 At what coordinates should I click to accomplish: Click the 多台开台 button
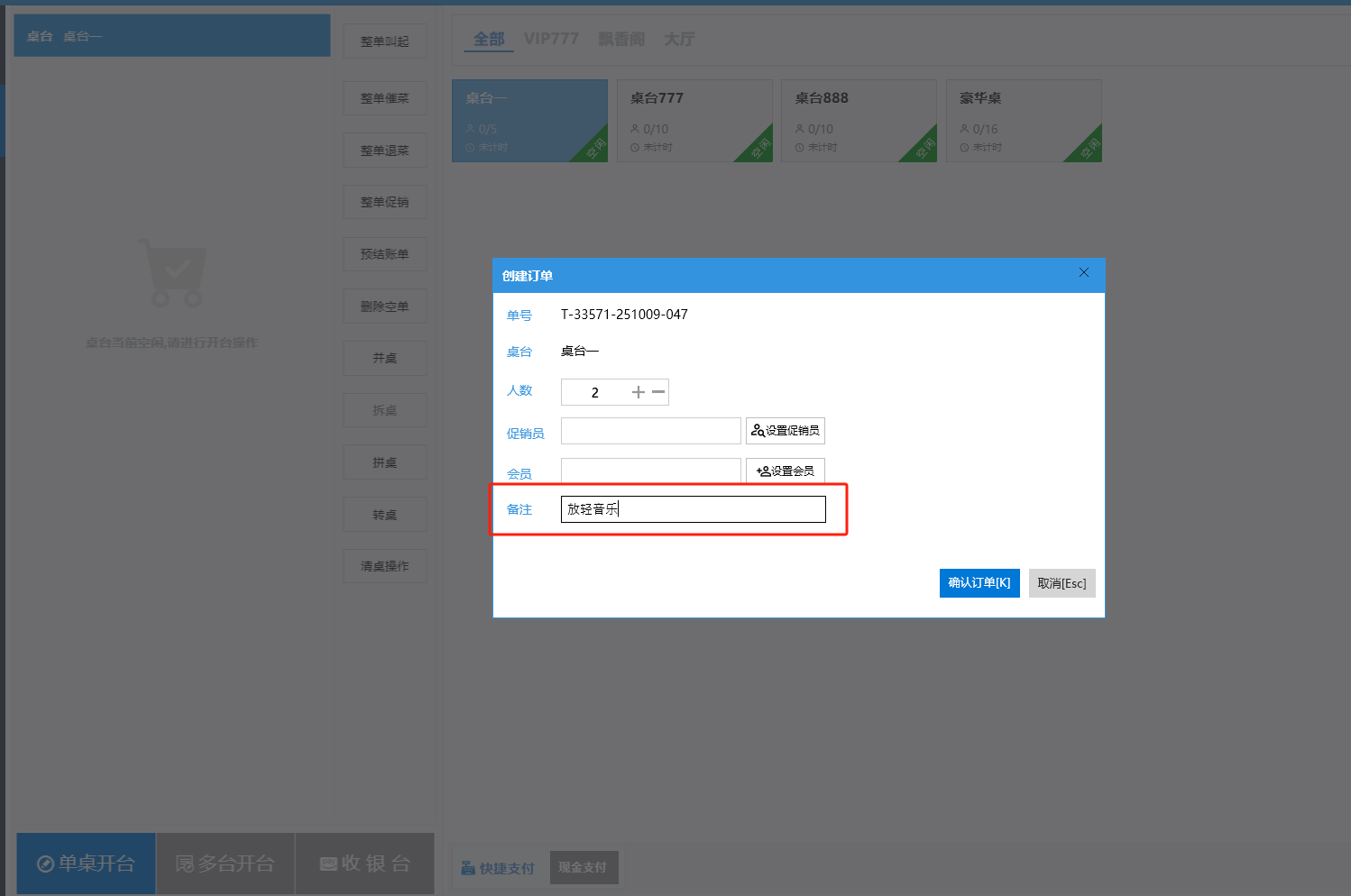pos(225,864)
